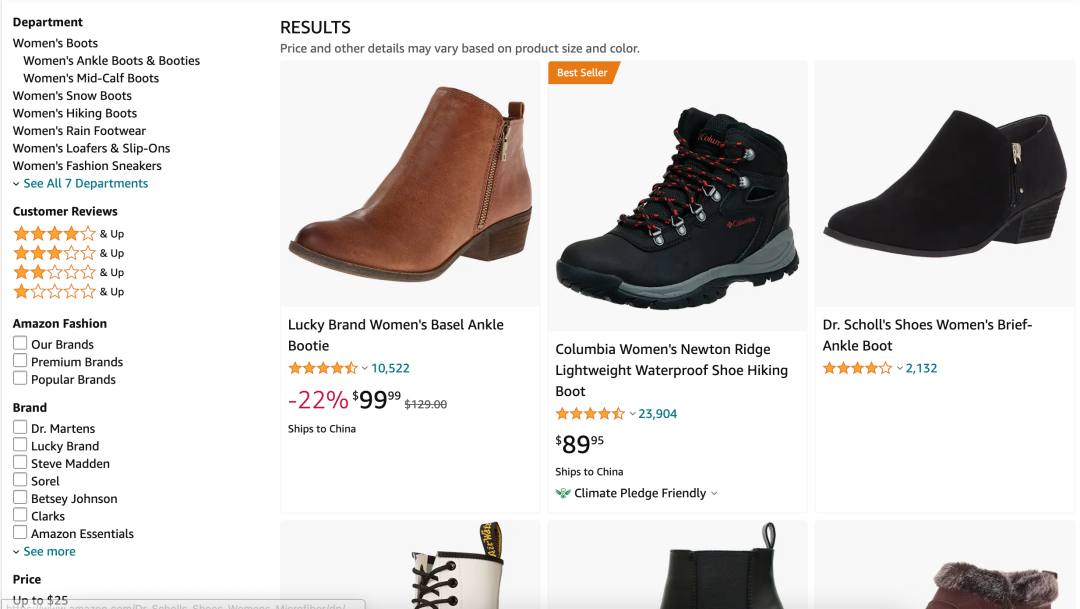The height and width of the screenshot is (609, 1080).
Task: Expand See All 7 Departments
Action: click(85, 184)
